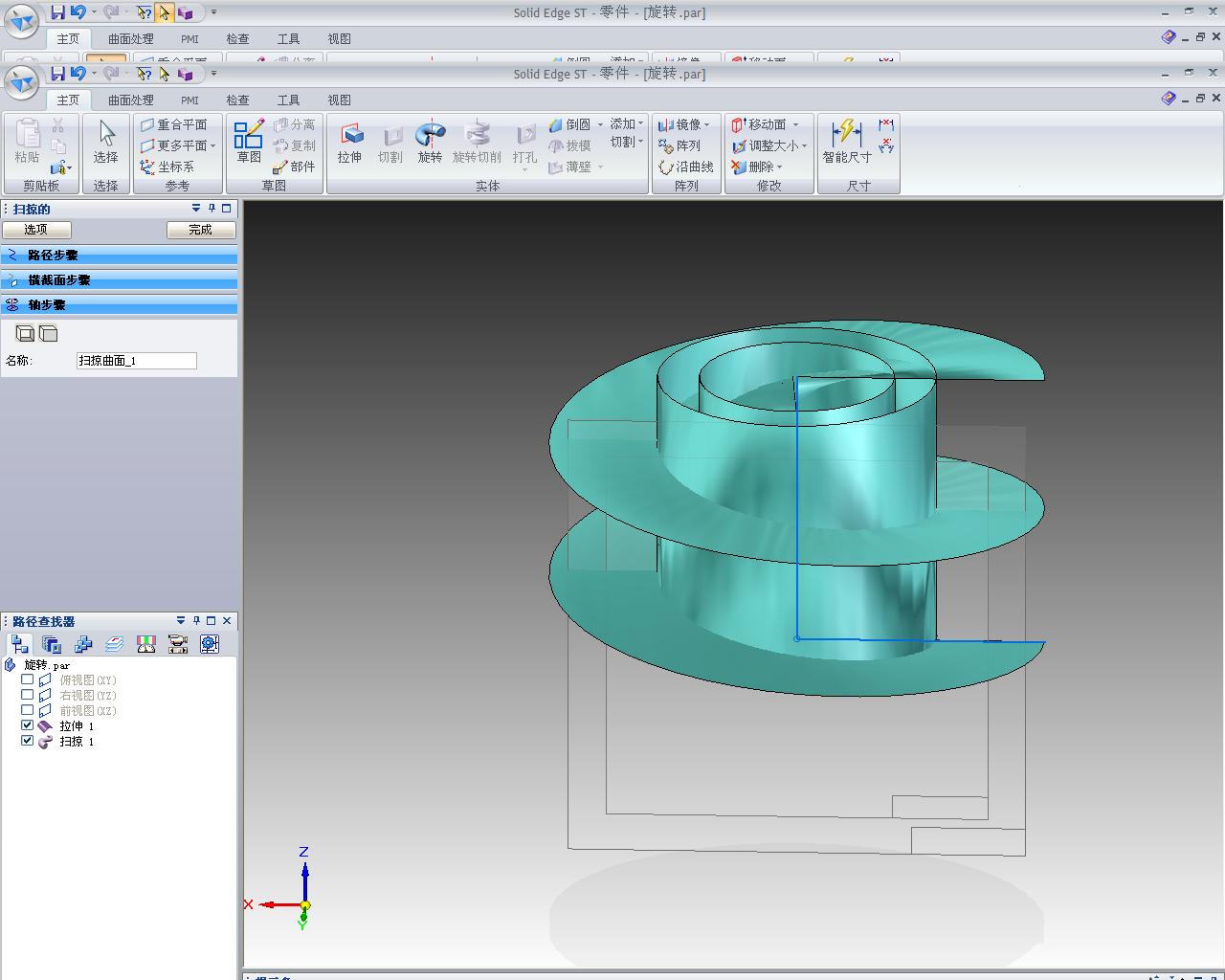This screenshot has height=980, width=1225.
Task: Switch to the 视图 tab in front ribbon
Action: [x=339, y=100]
